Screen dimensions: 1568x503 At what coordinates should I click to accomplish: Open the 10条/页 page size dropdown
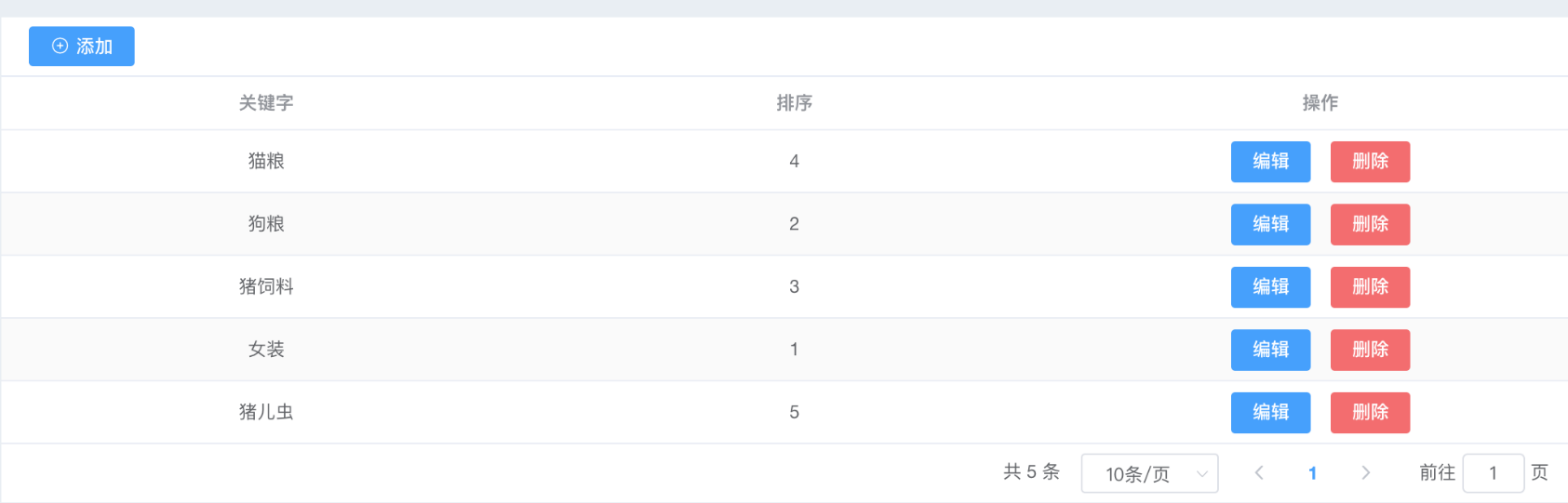1149,474
